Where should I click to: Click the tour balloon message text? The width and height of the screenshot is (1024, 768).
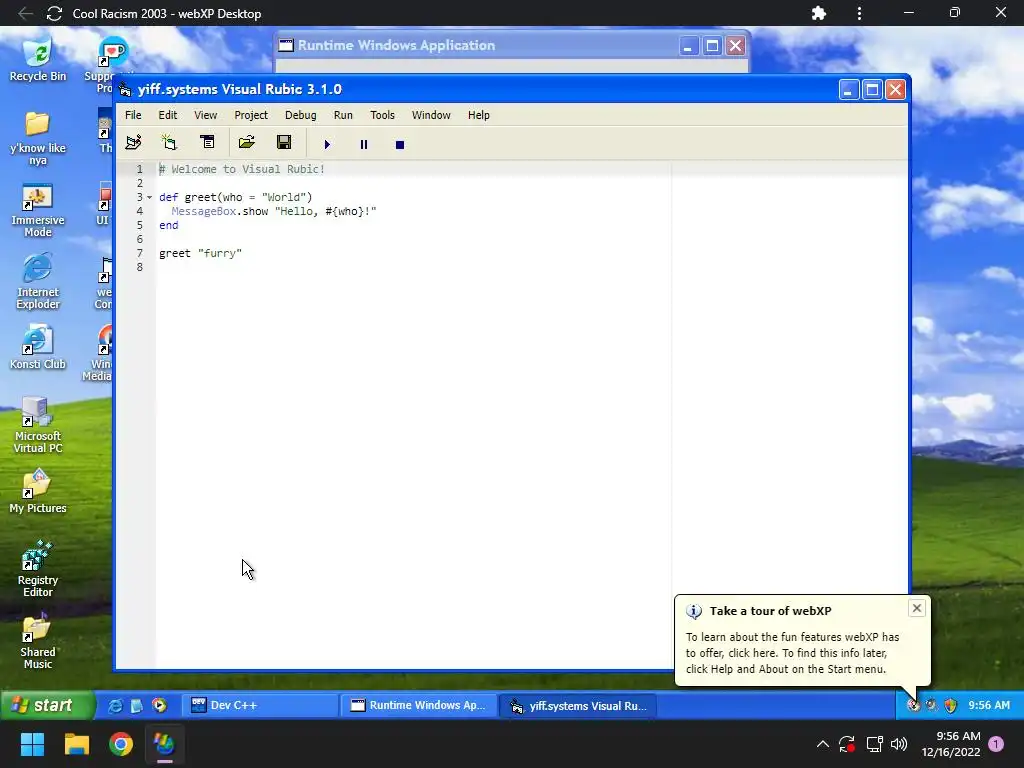[x=792, y=653]
